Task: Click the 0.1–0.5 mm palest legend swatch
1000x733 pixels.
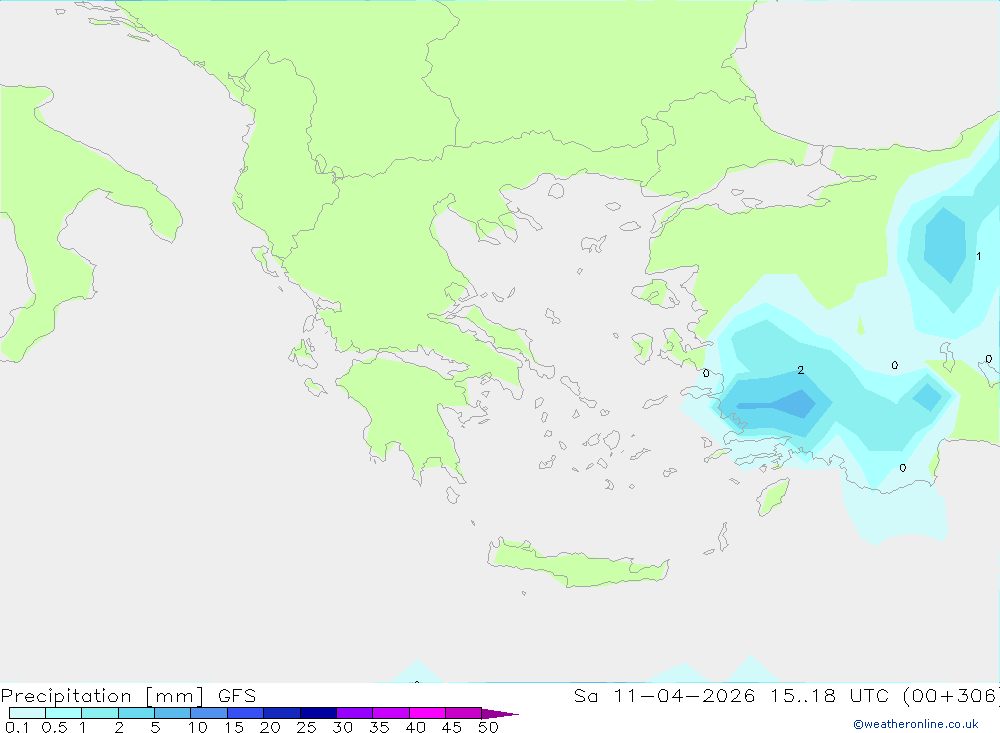Action: [27, 713]
